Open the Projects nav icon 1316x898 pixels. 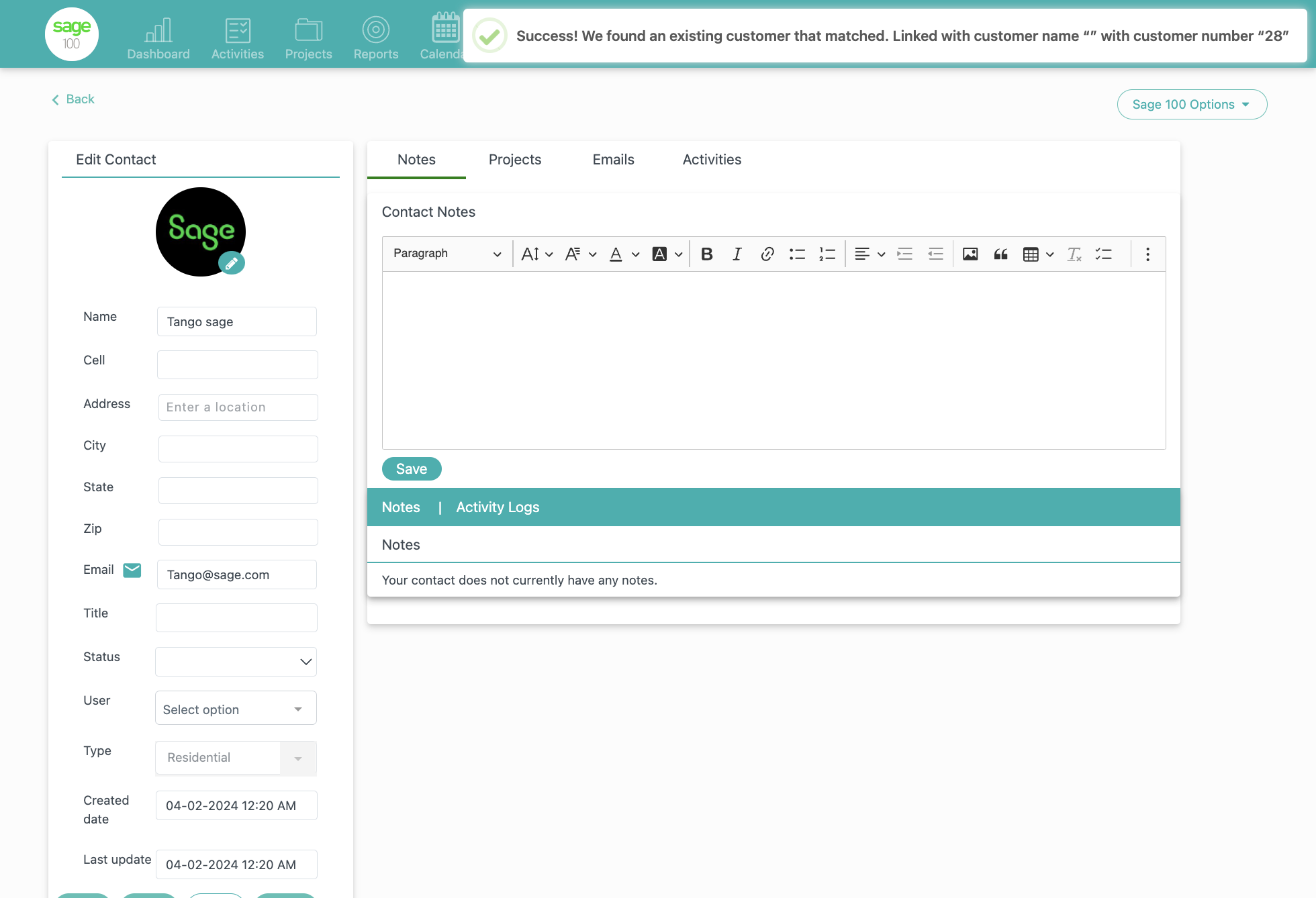309,38
